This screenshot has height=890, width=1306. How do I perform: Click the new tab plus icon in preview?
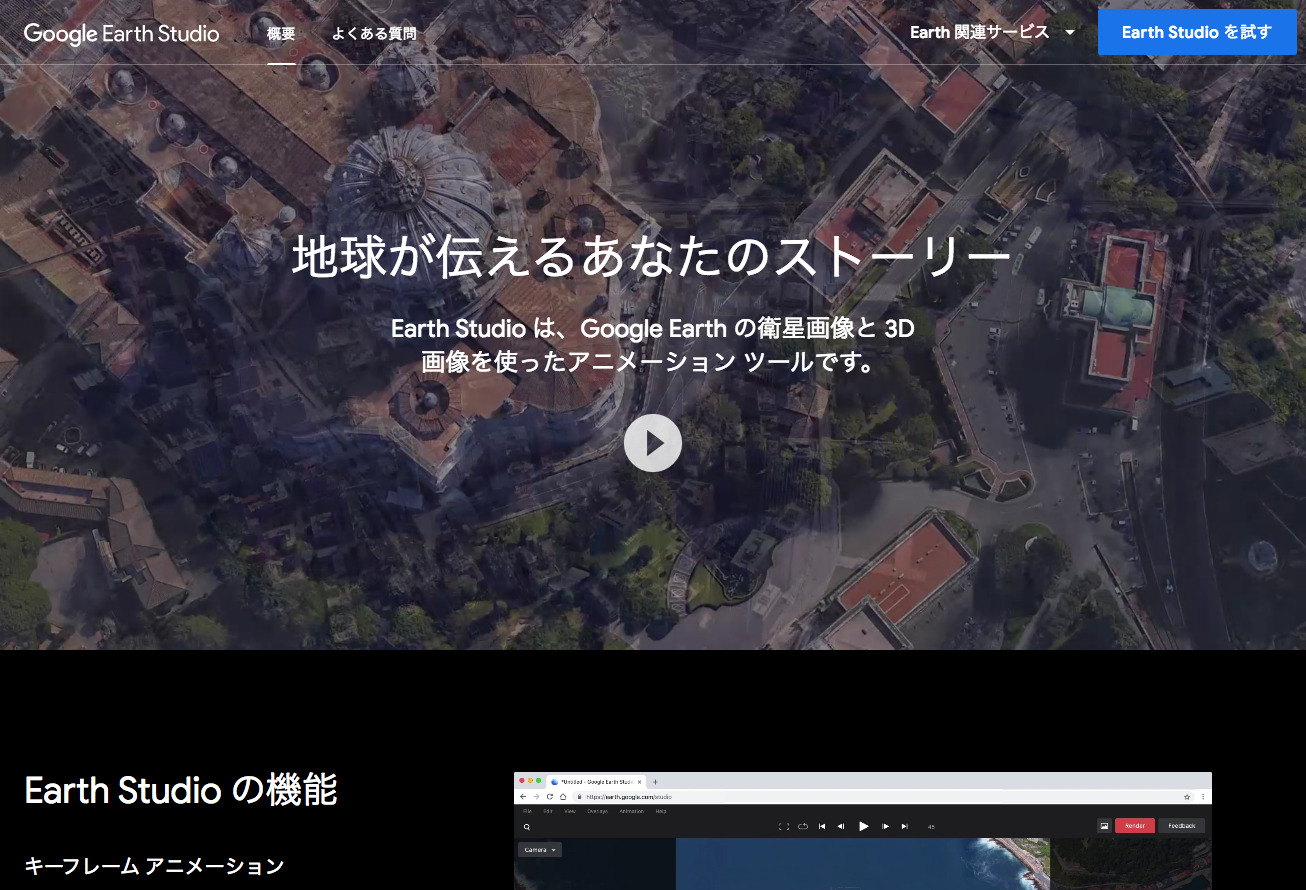tap(655, 782)
